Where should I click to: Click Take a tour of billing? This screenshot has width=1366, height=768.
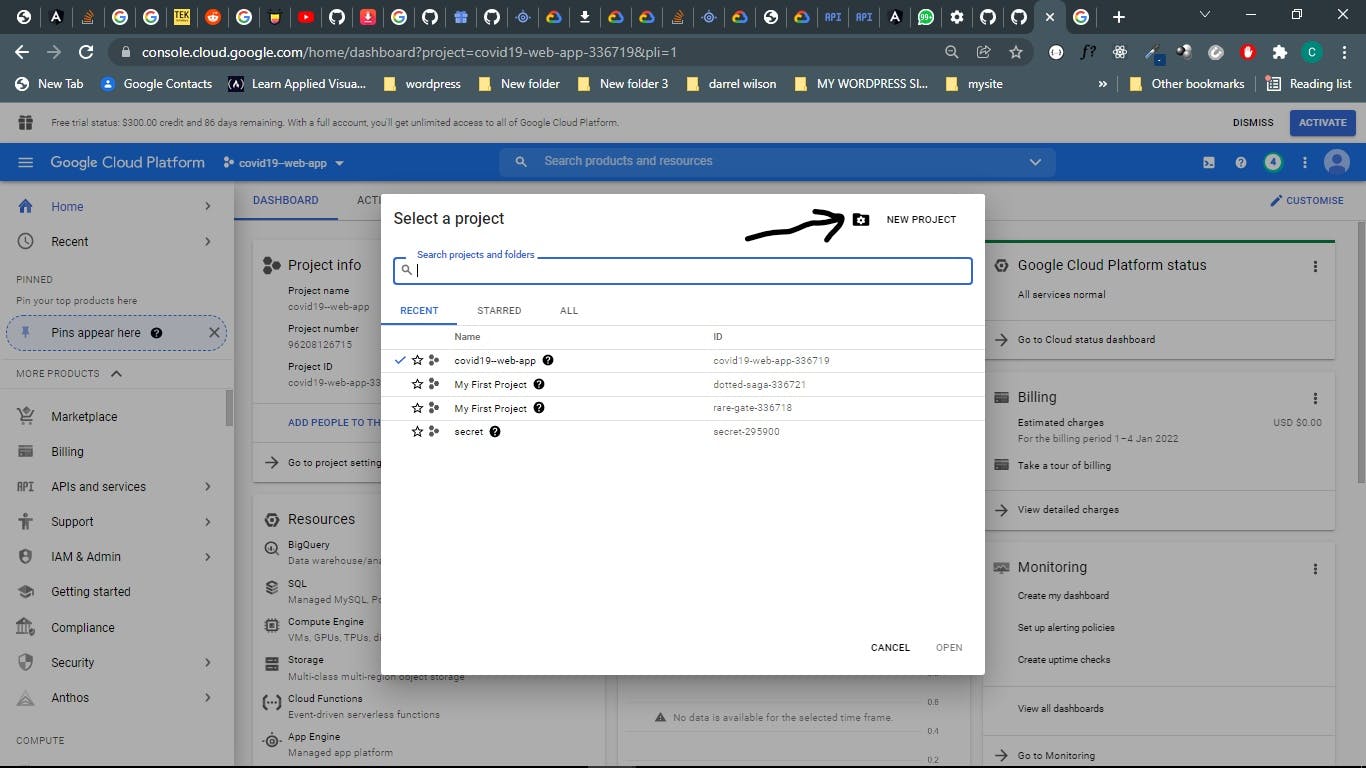(1064, 465)
